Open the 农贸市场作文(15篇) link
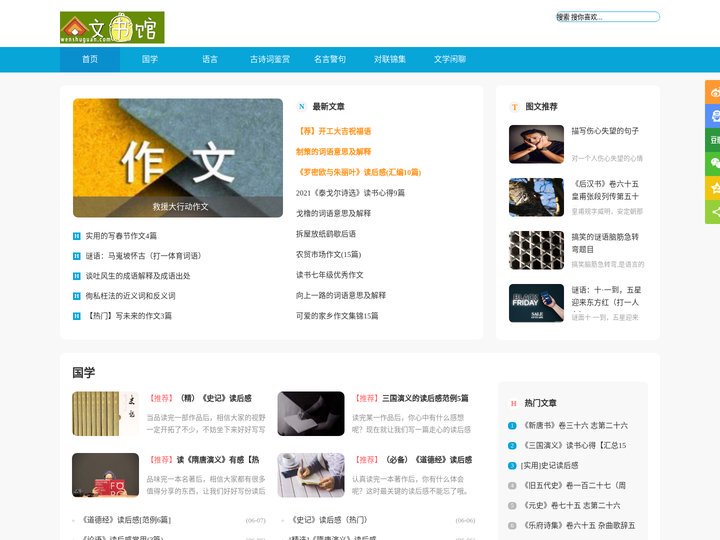This screenshot has height=540, width=720. coord(329,254)
